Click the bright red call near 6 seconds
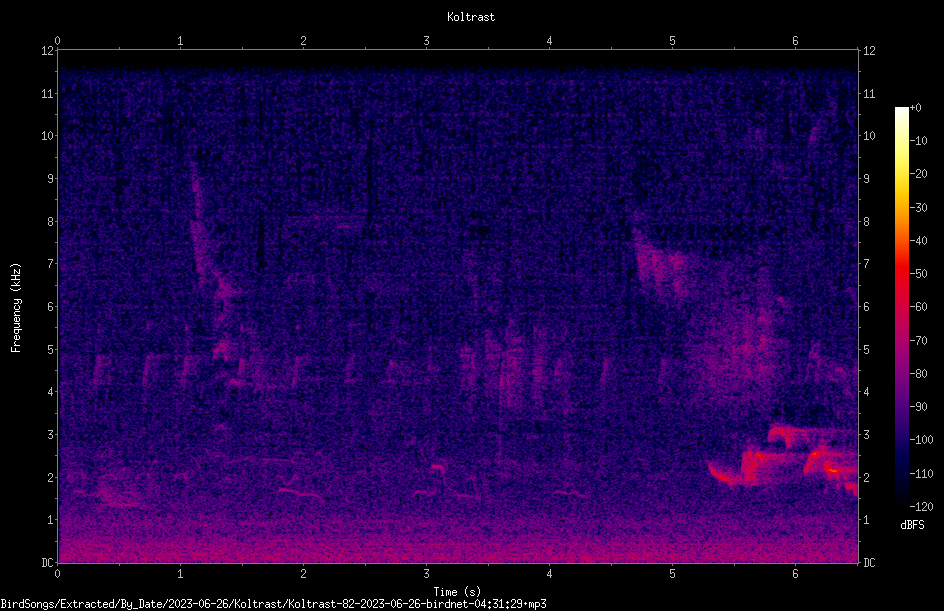The width and height of the screenshot is (944, 611). point(783,461)
